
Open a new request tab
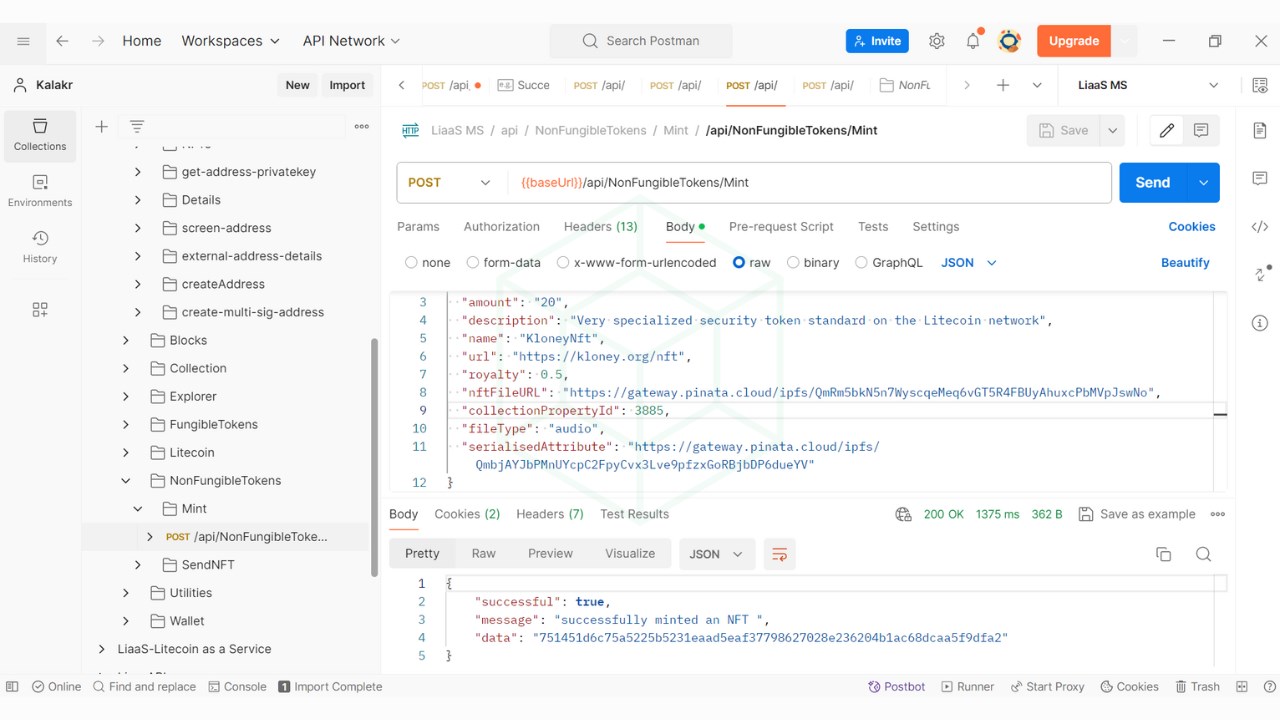pyautogui.click(x=1002, y=85)
